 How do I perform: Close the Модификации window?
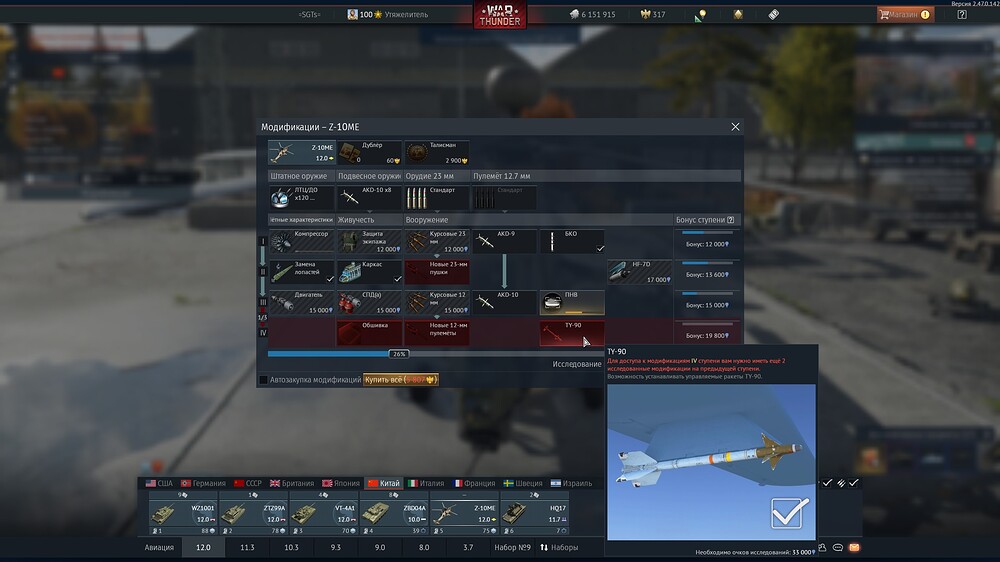pyautogui.click(x=735, y=127)
